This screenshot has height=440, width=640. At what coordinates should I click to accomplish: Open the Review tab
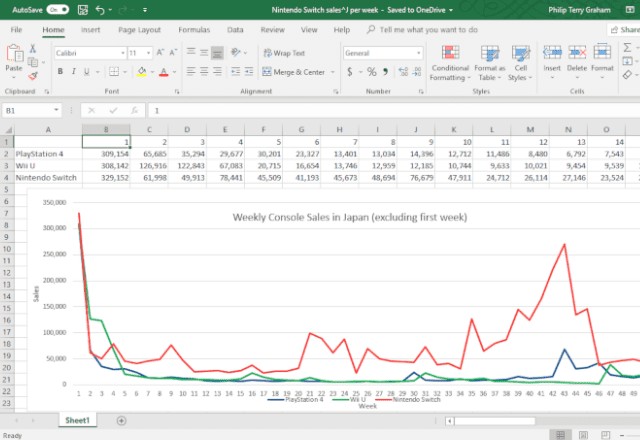tap(273, 30)
